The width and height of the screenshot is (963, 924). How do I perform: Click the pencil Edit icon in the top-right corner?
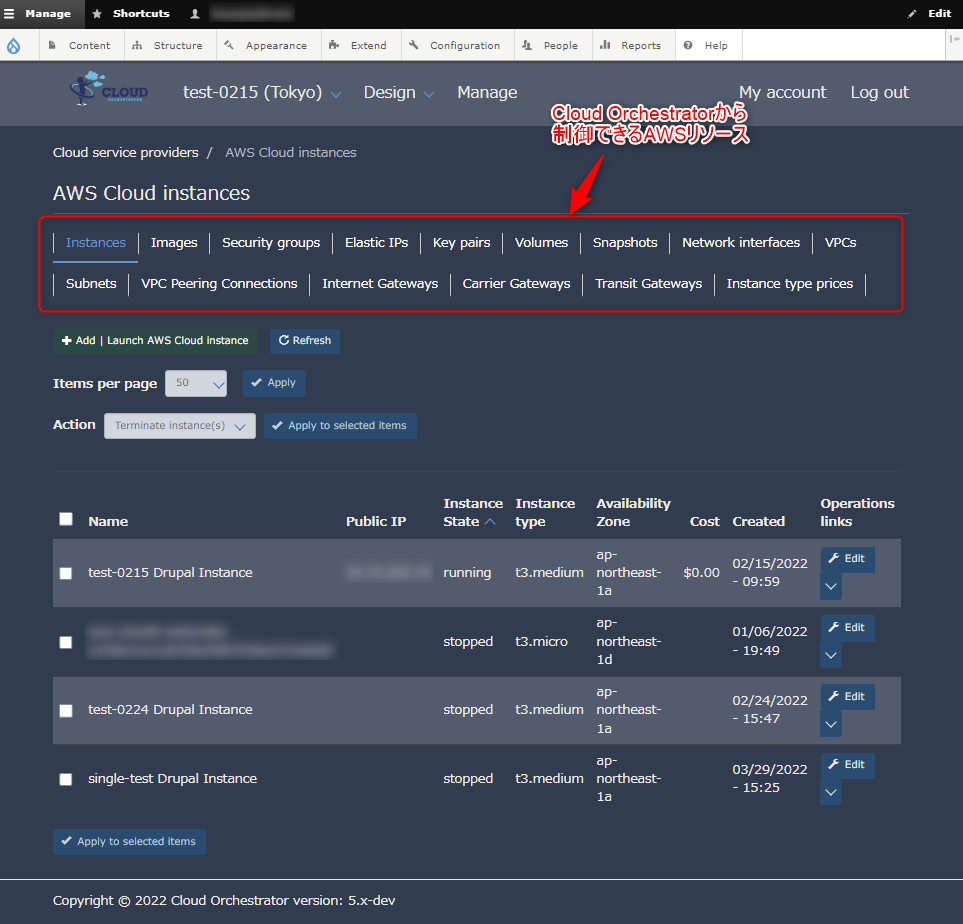912,14
